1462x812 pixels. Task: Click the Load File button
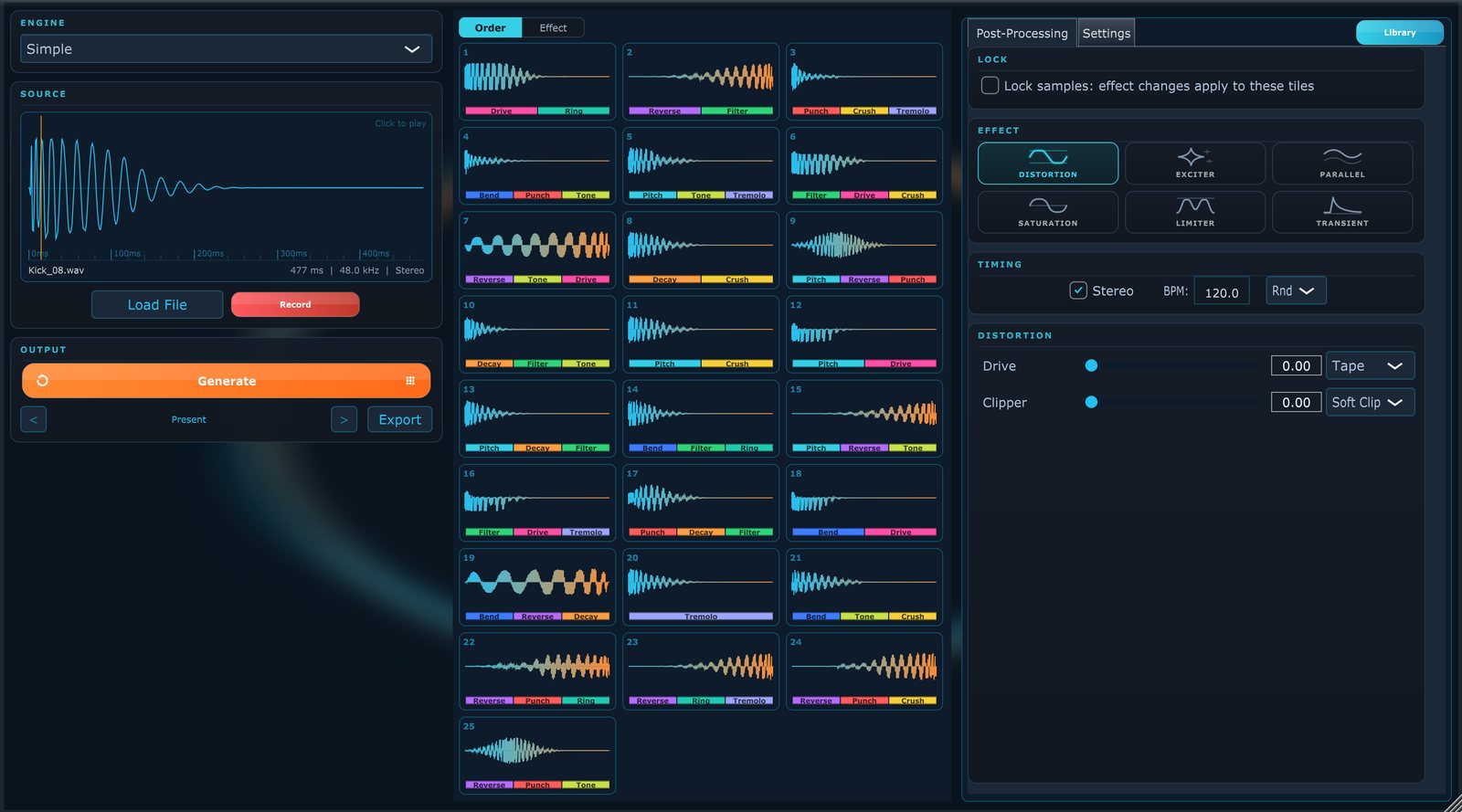[157, 304]
